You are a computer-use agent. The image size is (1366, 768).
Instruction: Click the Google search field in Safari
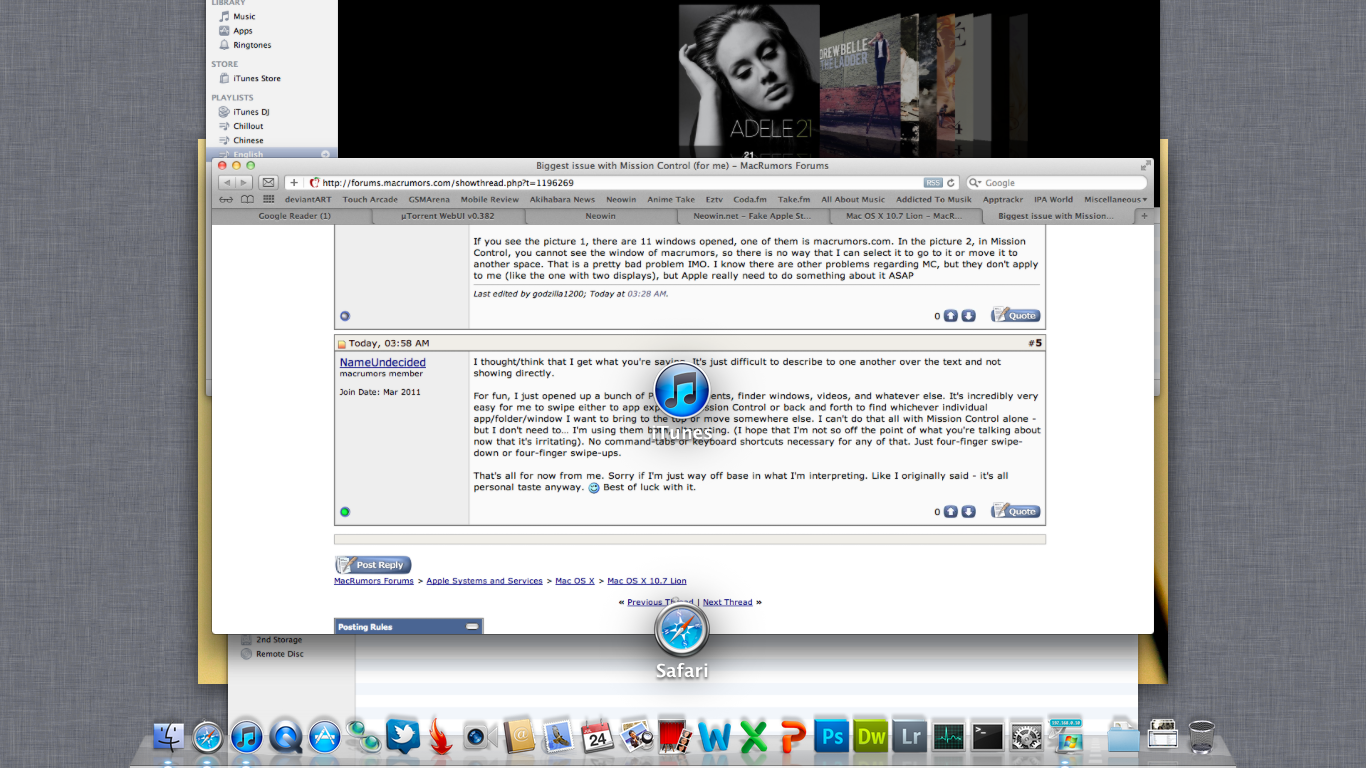tap(1056, 183)
